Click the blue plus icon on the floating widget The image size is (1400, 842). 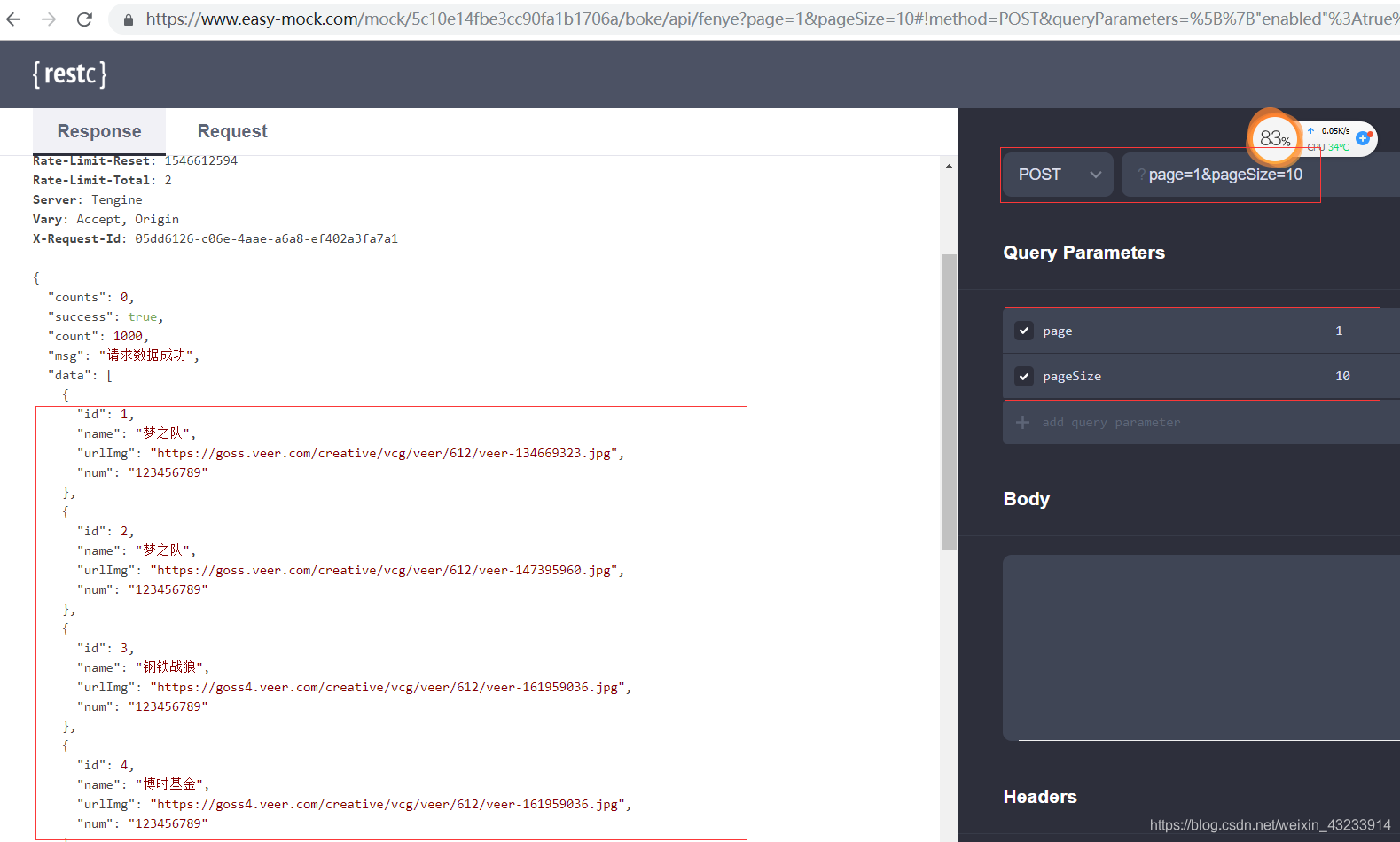click(x=1364, y=138)
